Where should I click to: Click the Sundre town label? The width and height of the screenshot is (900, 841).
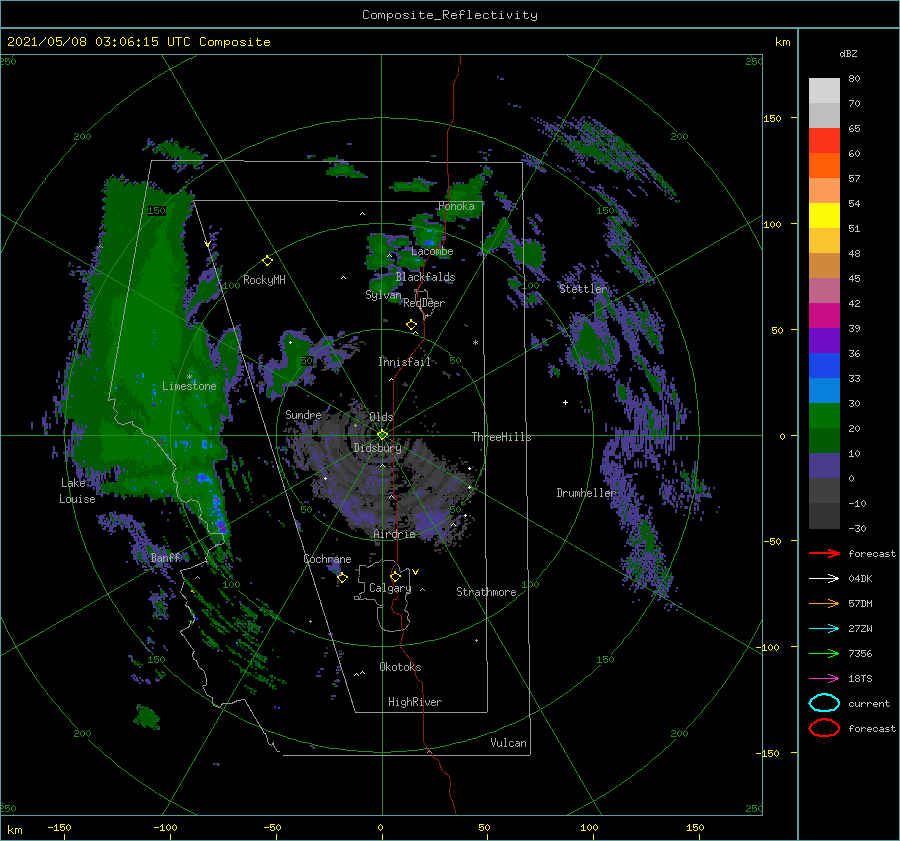[x=303, y=415]
